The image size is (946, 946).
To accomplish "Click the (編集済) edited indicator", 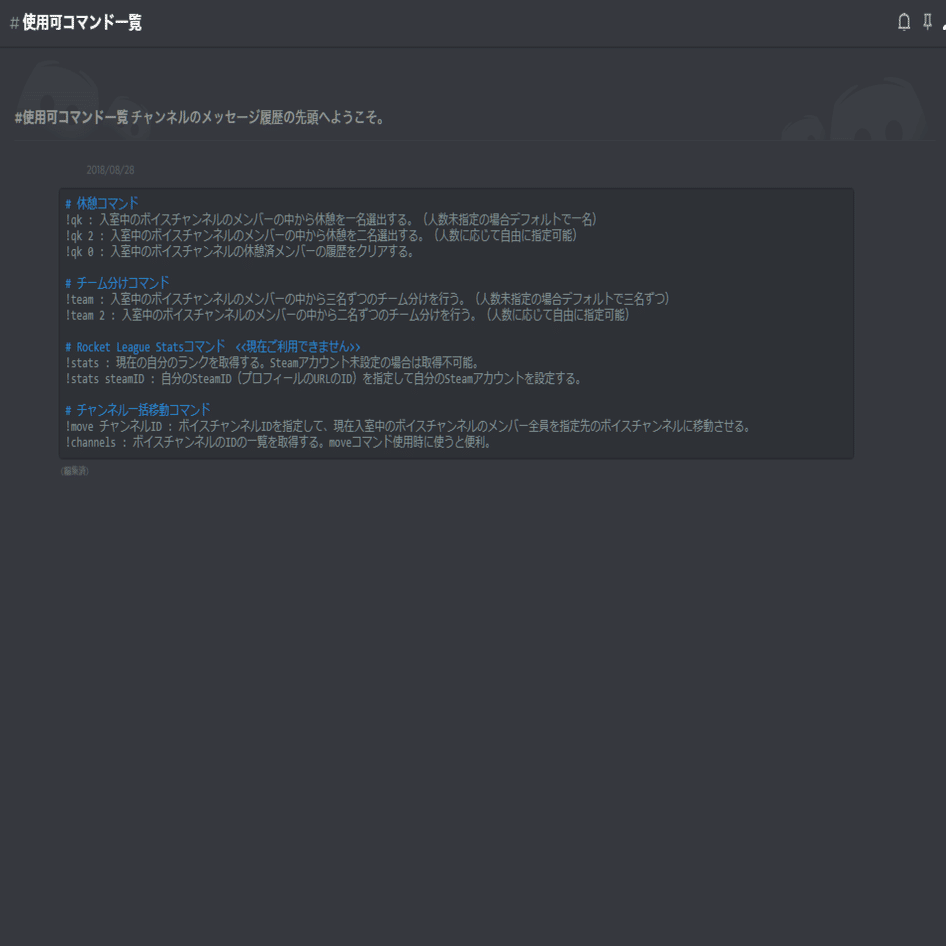I will point(74,470).
